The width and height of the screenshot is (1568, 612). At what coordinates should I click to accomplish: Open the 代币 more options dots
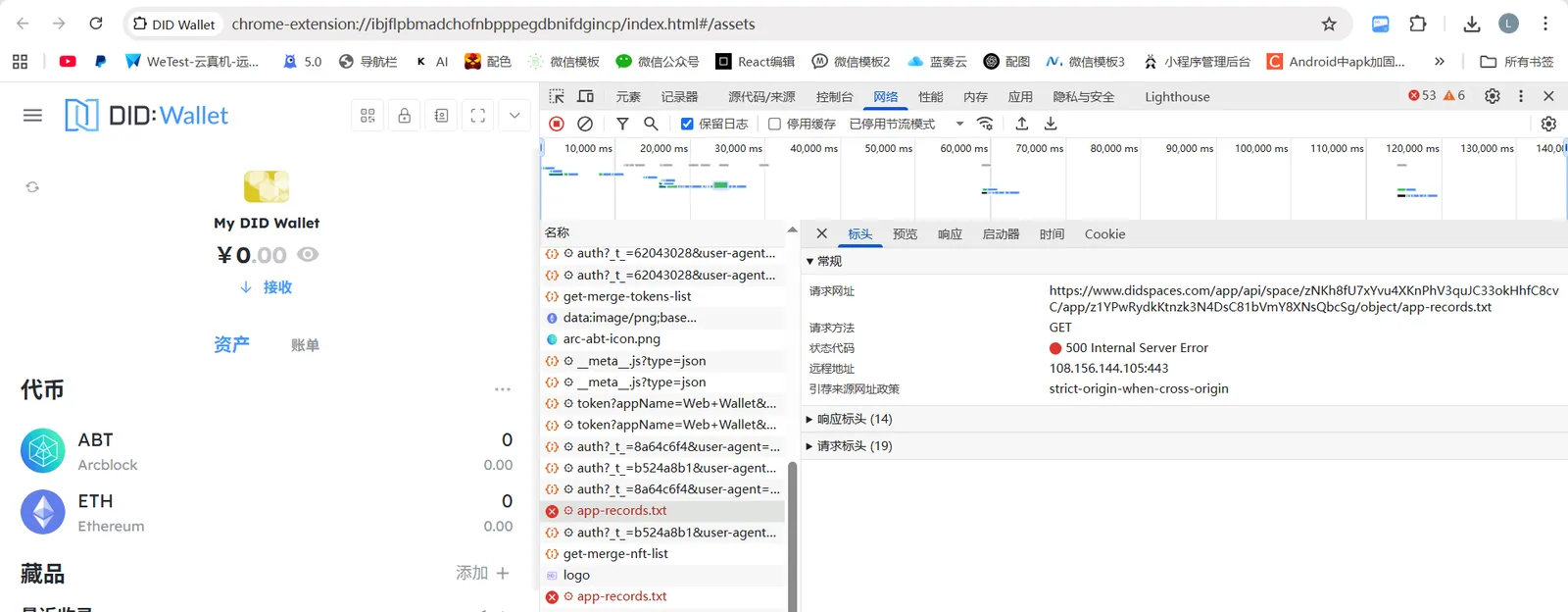[x=503, y=389]
